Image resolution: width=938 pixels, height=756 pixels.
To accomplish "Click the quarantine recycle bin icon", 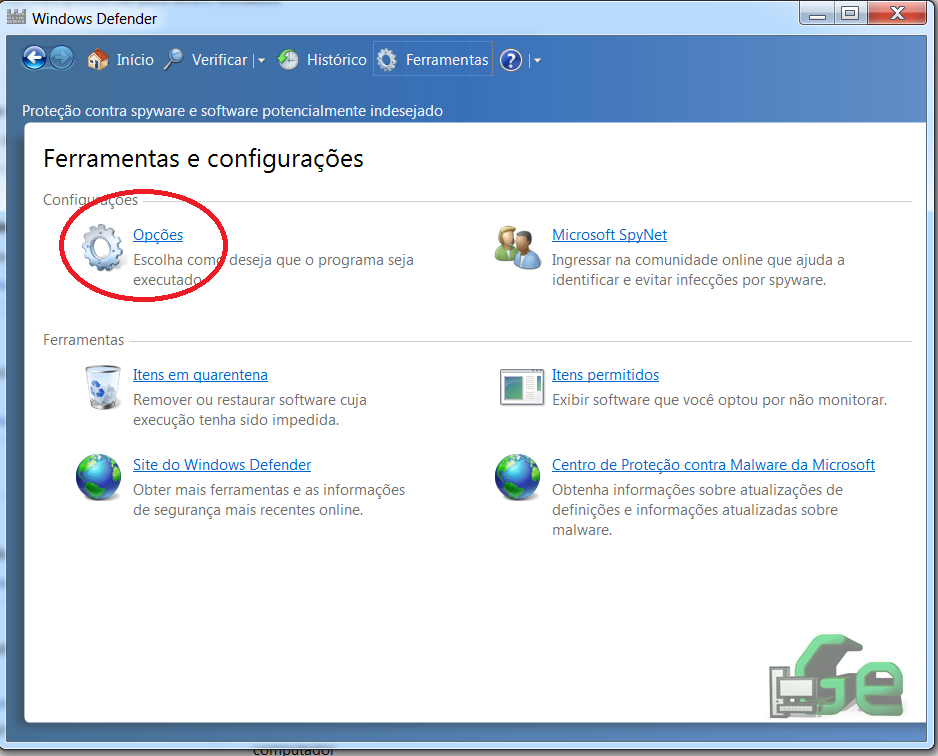I will [x=103, y=387].
